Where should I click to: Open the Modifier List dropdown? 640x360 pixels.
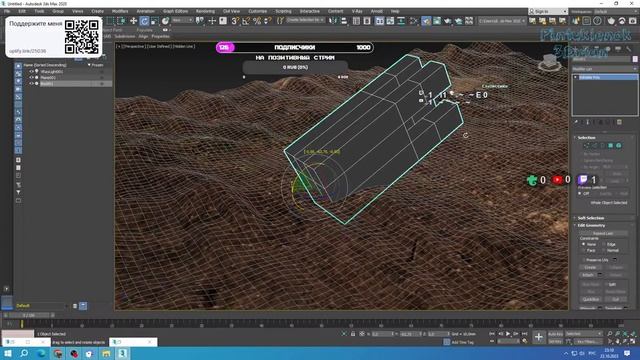point(604,69)
